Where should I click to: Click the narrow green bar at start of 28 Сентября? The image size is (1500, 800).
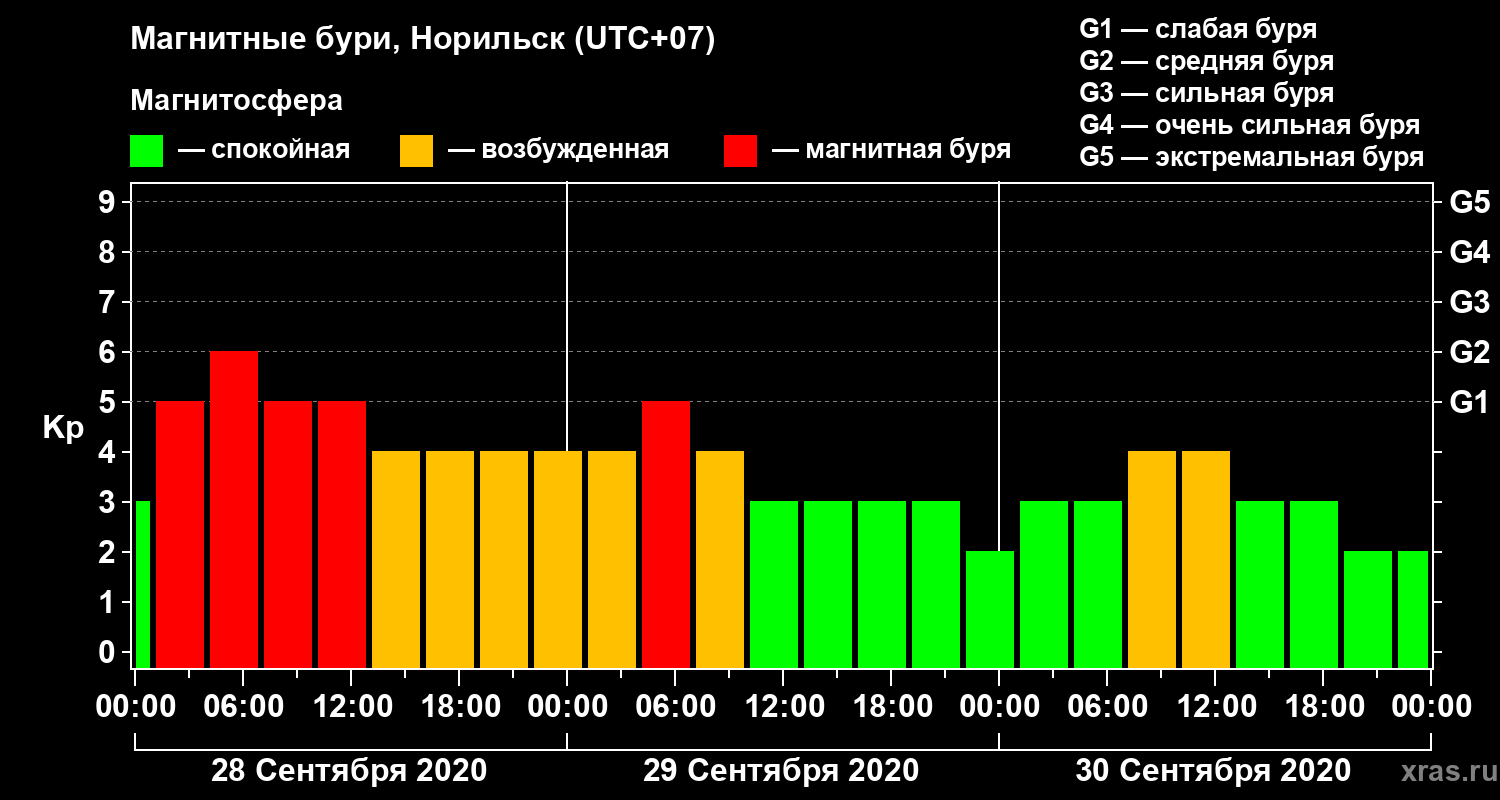(142, 584)
